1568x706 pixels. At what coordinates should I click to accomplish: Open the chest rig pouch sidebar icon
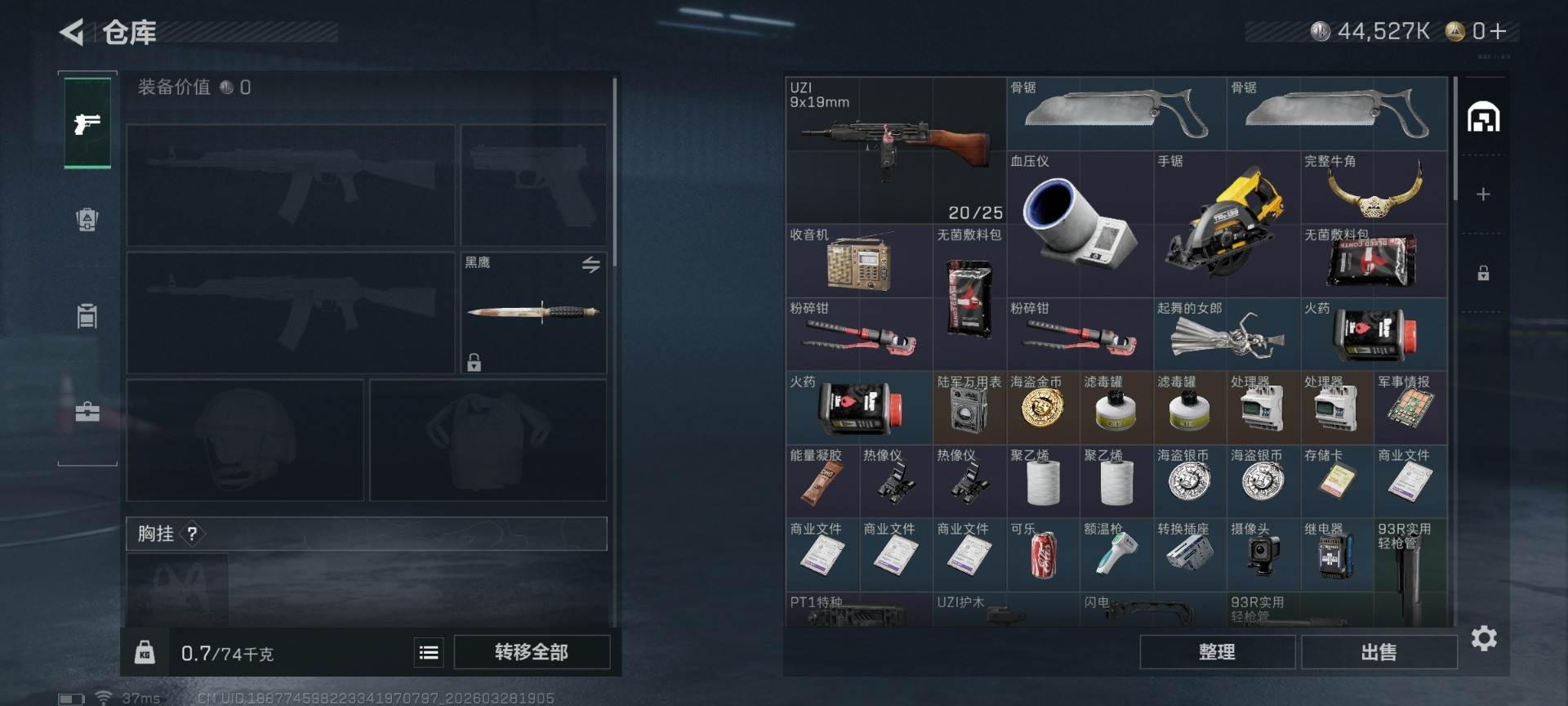click(x=87, y=315)
